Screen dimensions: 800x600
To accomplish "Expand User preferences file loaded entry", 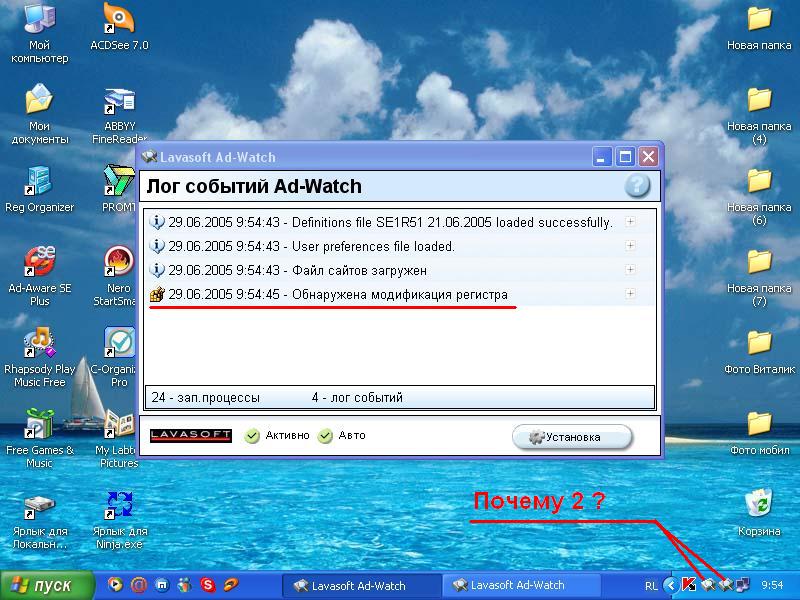I will 631,245.
